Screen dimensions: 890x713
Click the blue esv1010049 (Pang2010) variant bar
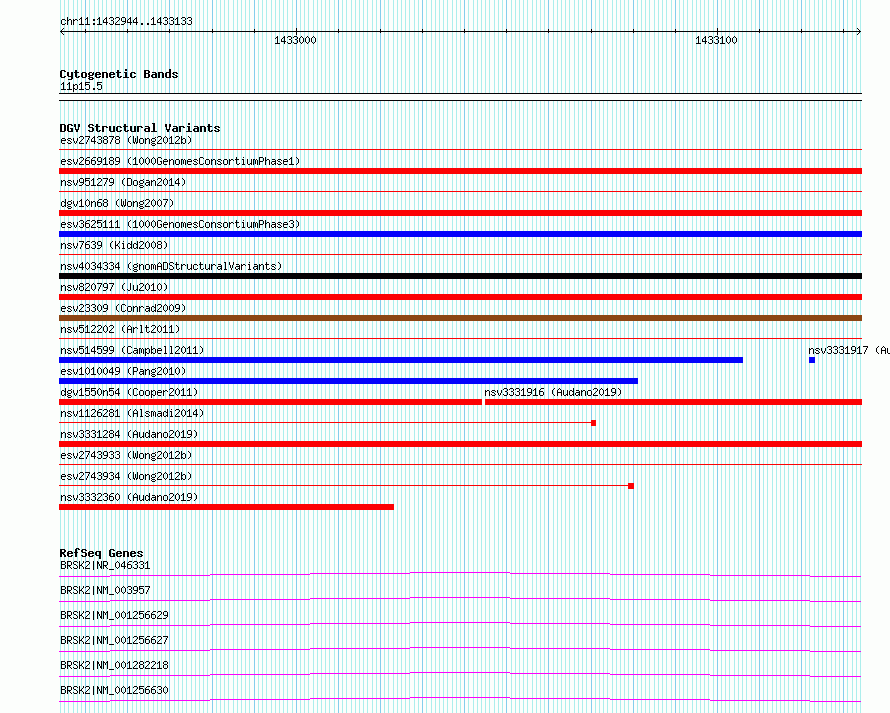point(349,381)
